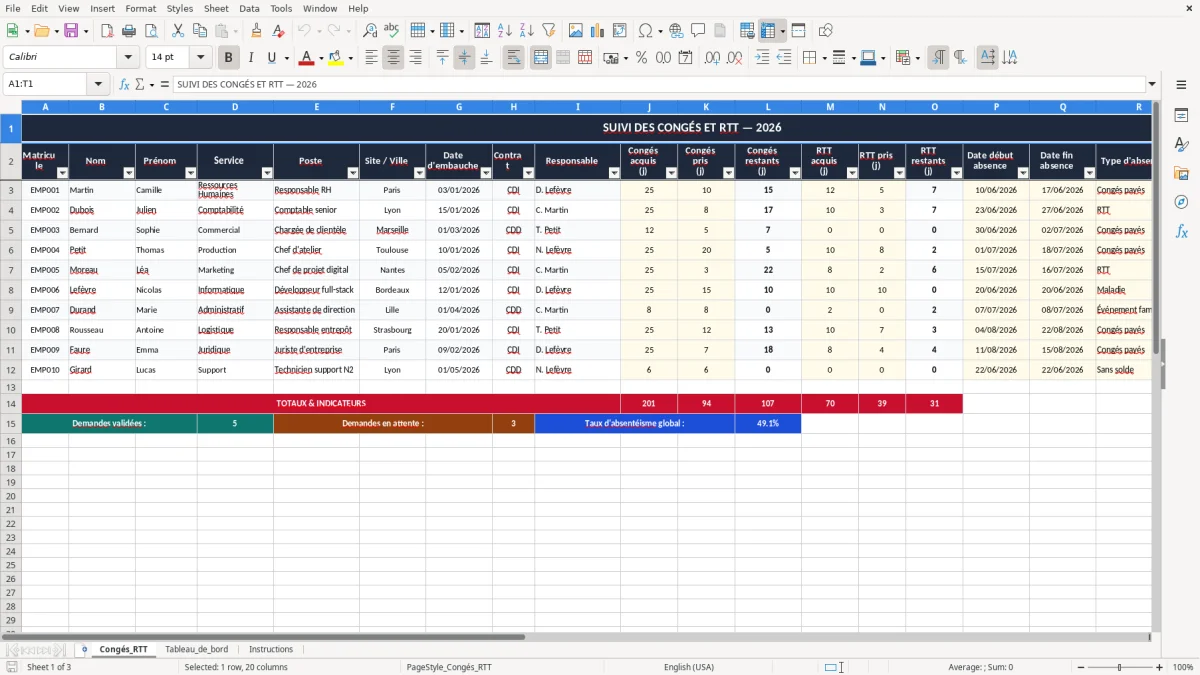Screen dimensions: 1200x675
Task: Click the Open folder icon
Action: (x=40, y=31)
